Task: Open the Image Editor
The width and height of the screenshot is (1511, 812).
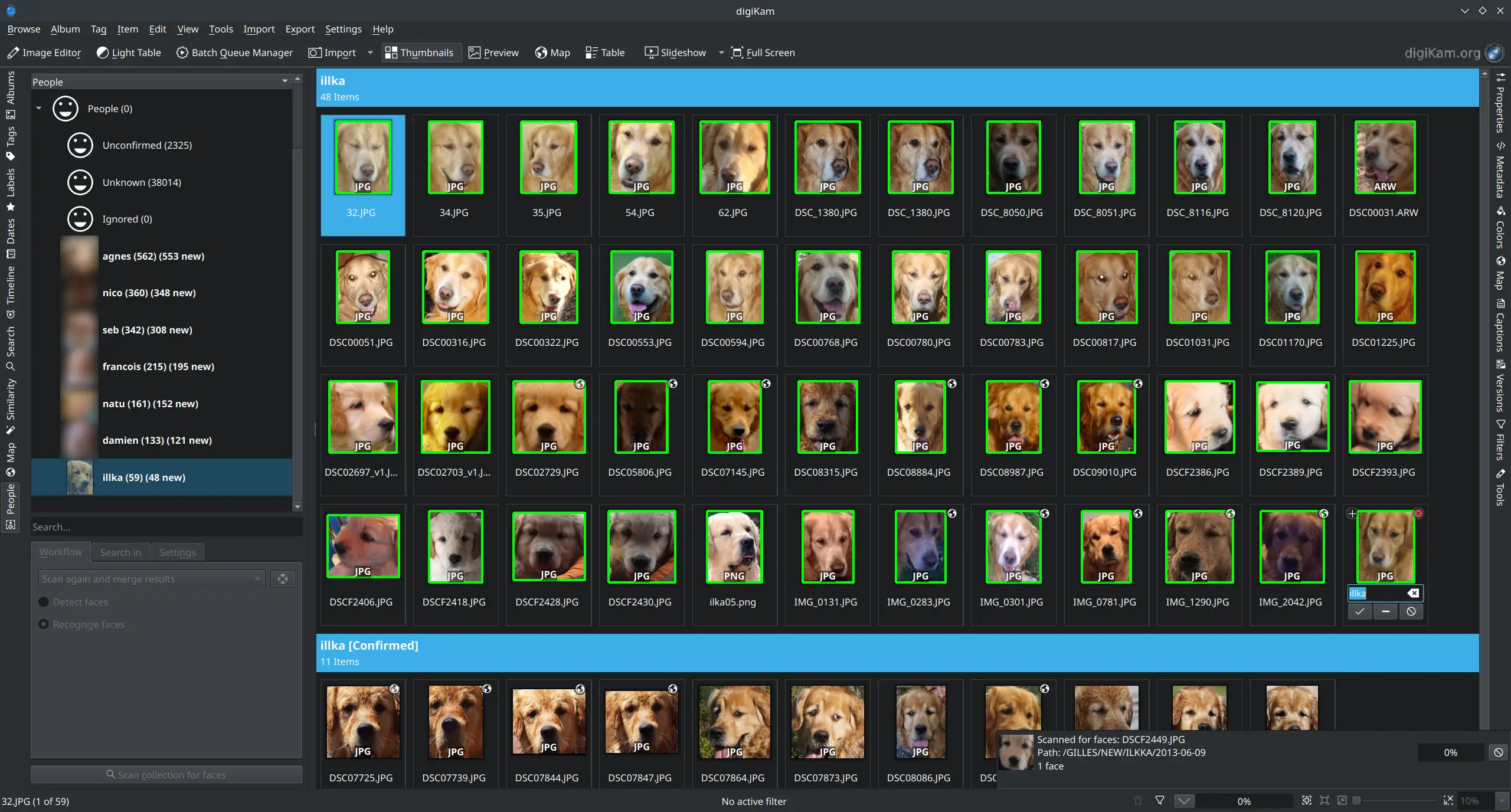Action: (44, 53)
